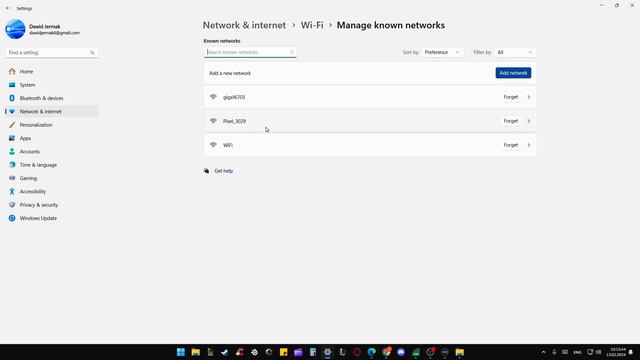640x360 pixels.
Task: Open Sticky Notes yellow icon in taskbar
Action: click(284, 352)
